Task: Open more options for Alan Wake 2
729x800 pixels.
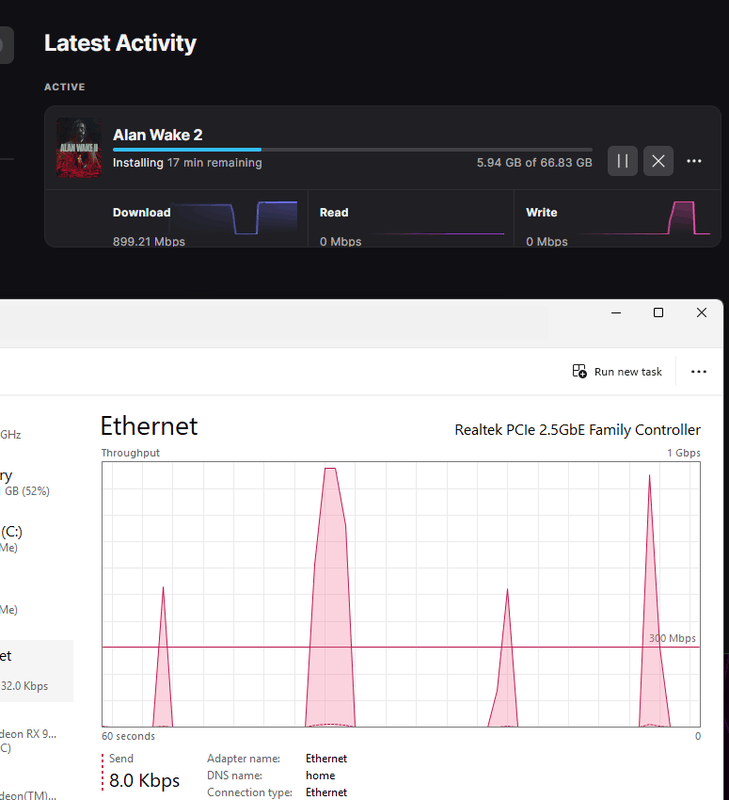Action: pyautogui.click(x=694, y=161)
